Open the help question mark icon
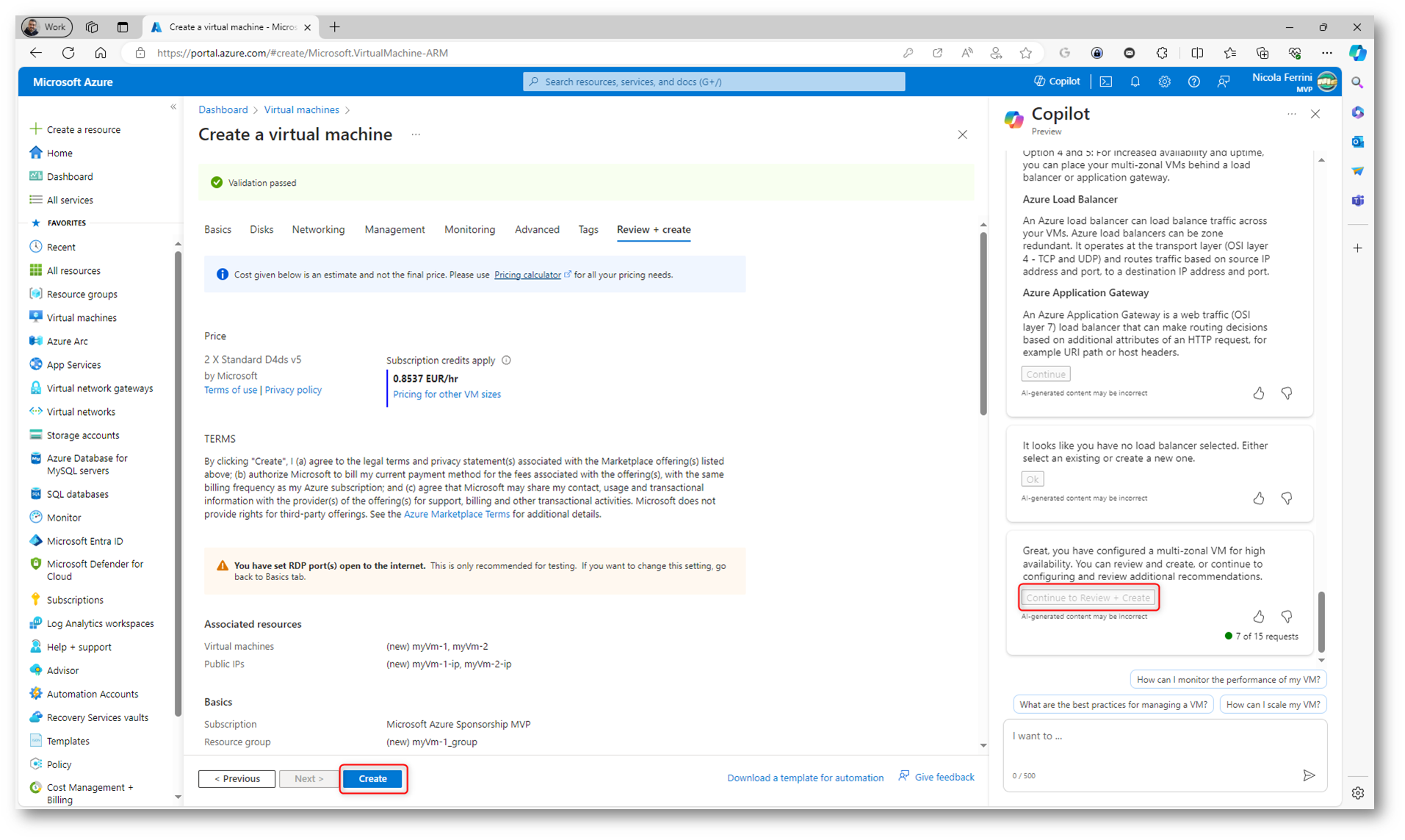Screen dimensions: 1405x840 coord(1193,82)
